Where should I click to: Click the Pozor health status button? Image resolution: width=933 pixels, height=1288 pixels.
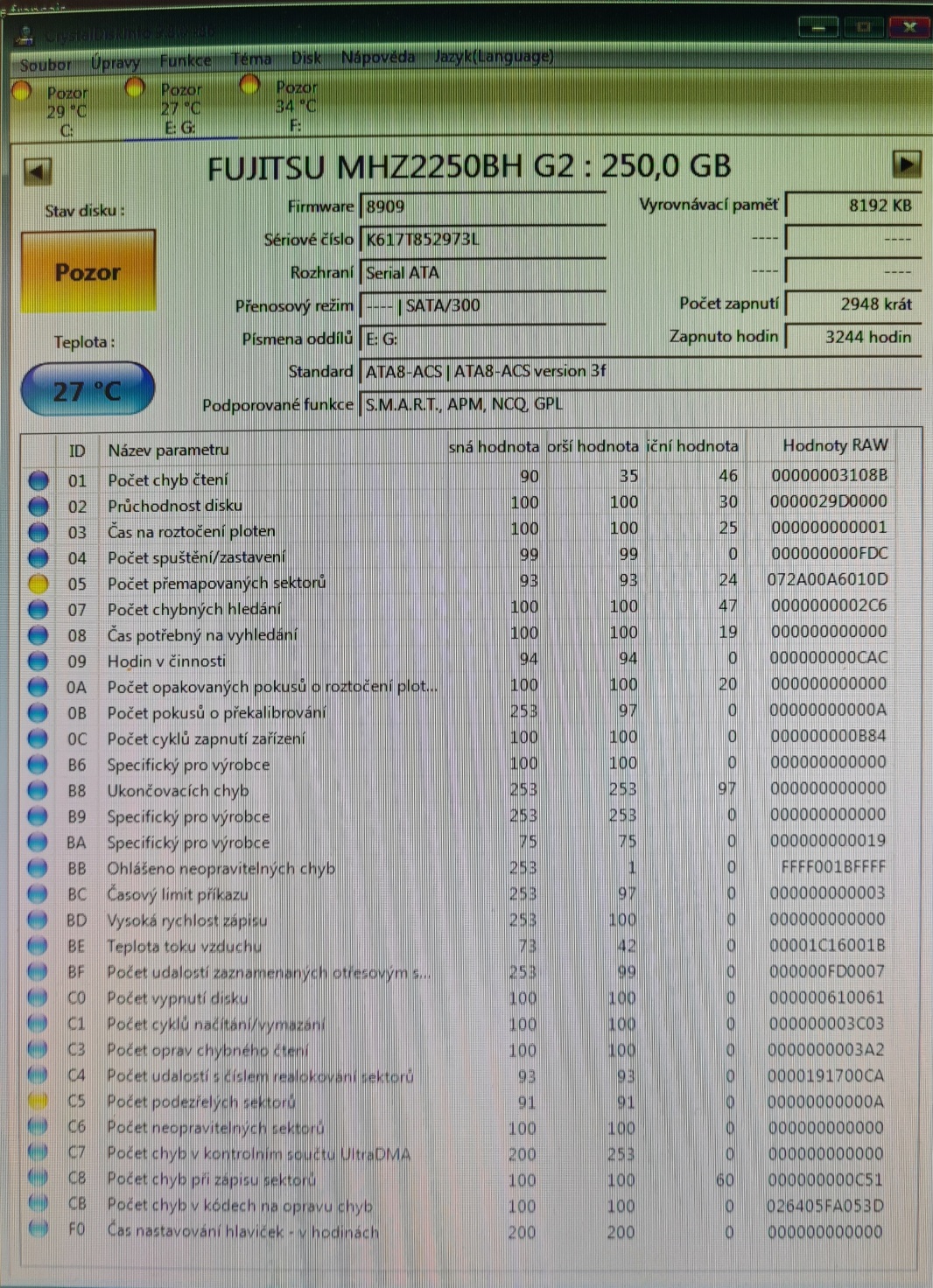pyautogui.click(x=88, y=272)
